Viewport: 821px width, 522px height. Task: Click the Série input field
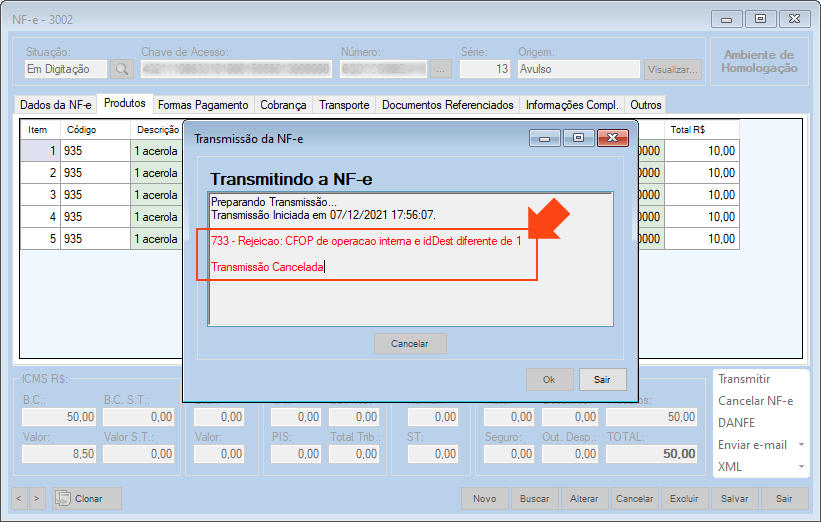tap(486, 69)
